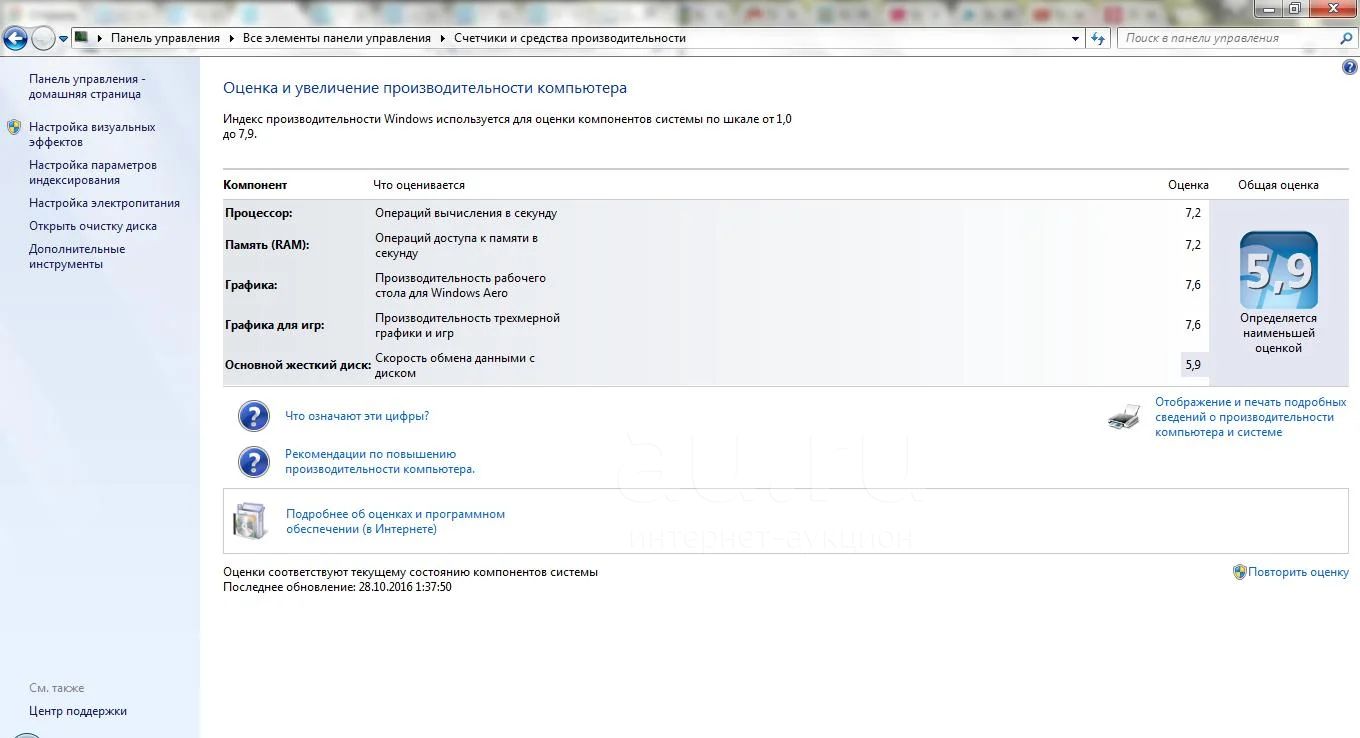Viewport: 1360px width, 738px height.
Task: Open Центр поддержки link
Action: tap(78, 711)
